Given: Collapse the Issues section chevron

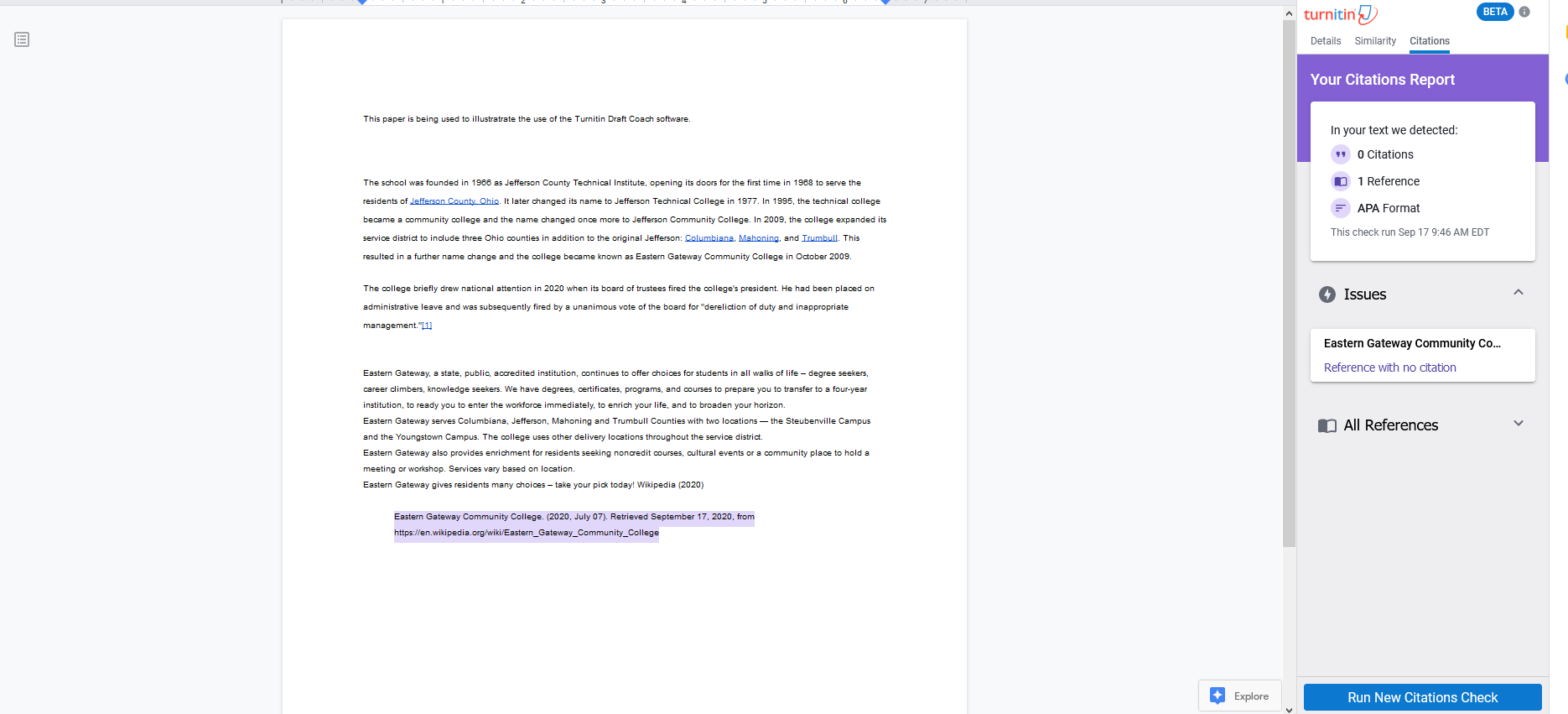Looking at the screenshot, I should (x=1518, y=293).
